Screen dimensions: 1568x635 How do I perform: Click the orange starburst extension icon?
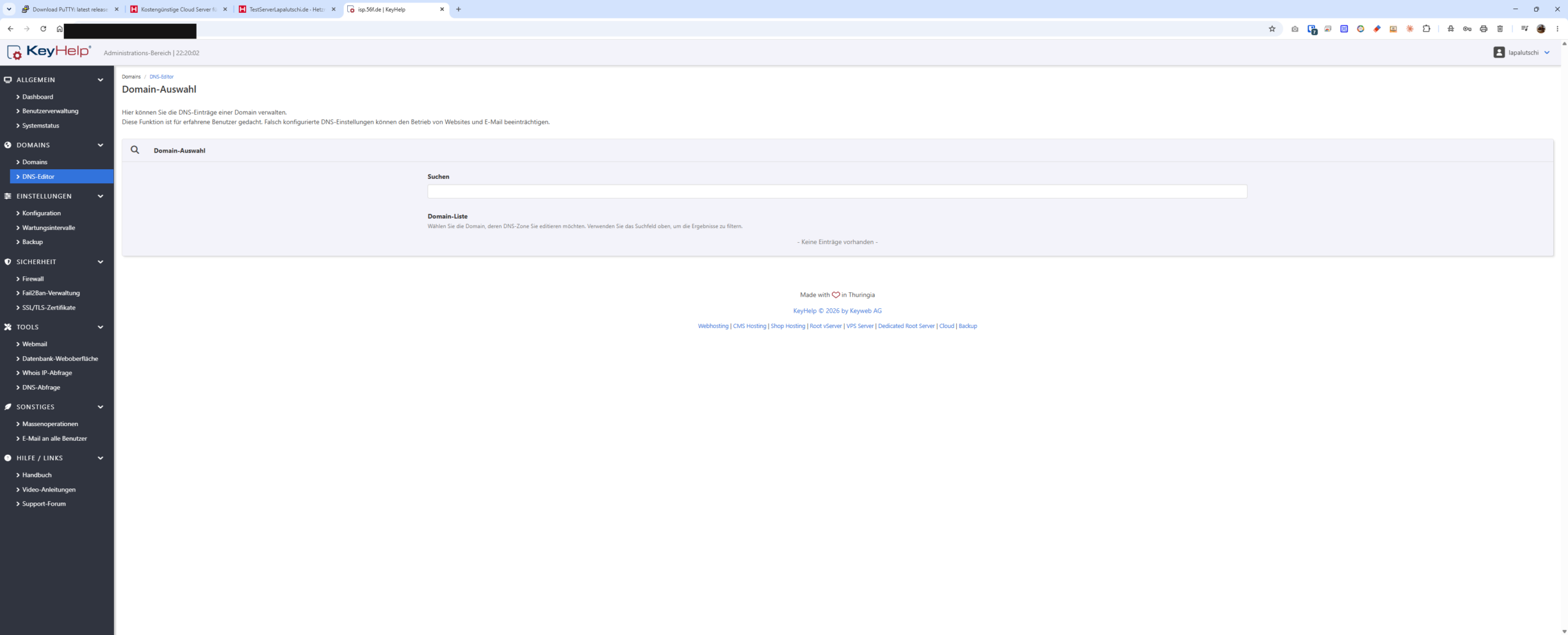(x=1410, y=29)
